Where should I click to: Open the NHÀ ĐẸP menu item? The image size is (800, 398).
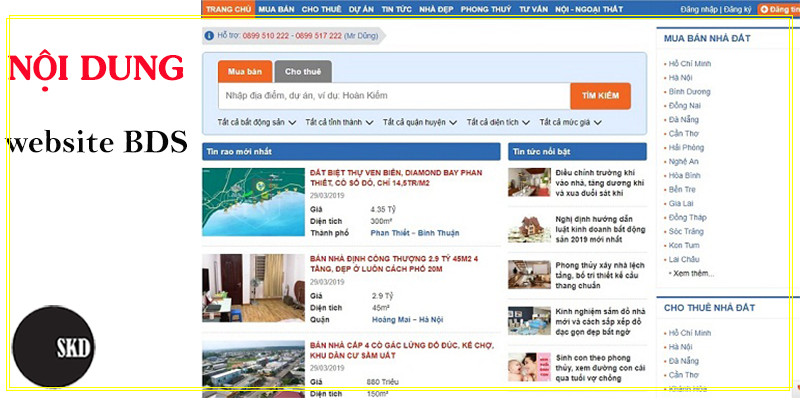click(436, 9)
